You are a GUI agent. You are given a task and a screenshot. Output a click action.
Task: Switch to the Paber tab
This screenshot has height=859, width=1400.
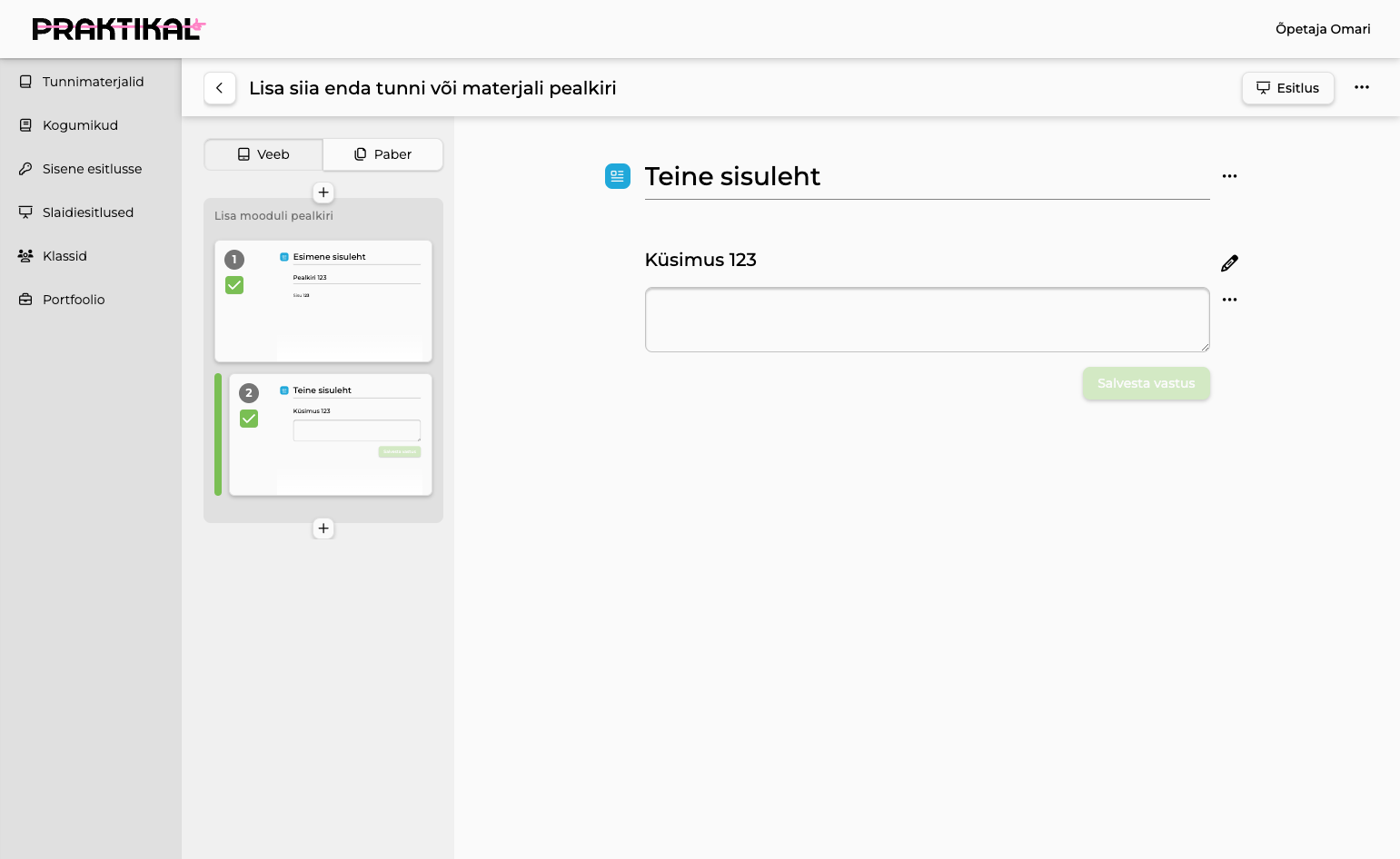coord(383,154)
